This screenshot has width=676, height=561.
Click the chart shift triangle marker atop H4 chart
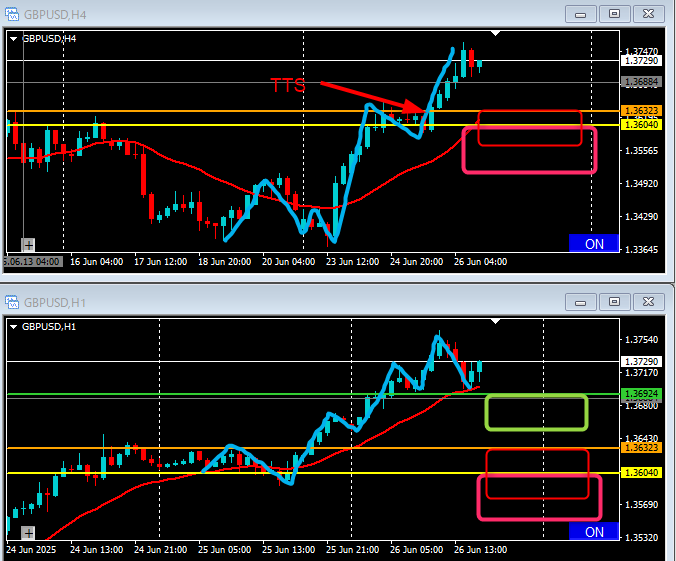pos(495,33)
